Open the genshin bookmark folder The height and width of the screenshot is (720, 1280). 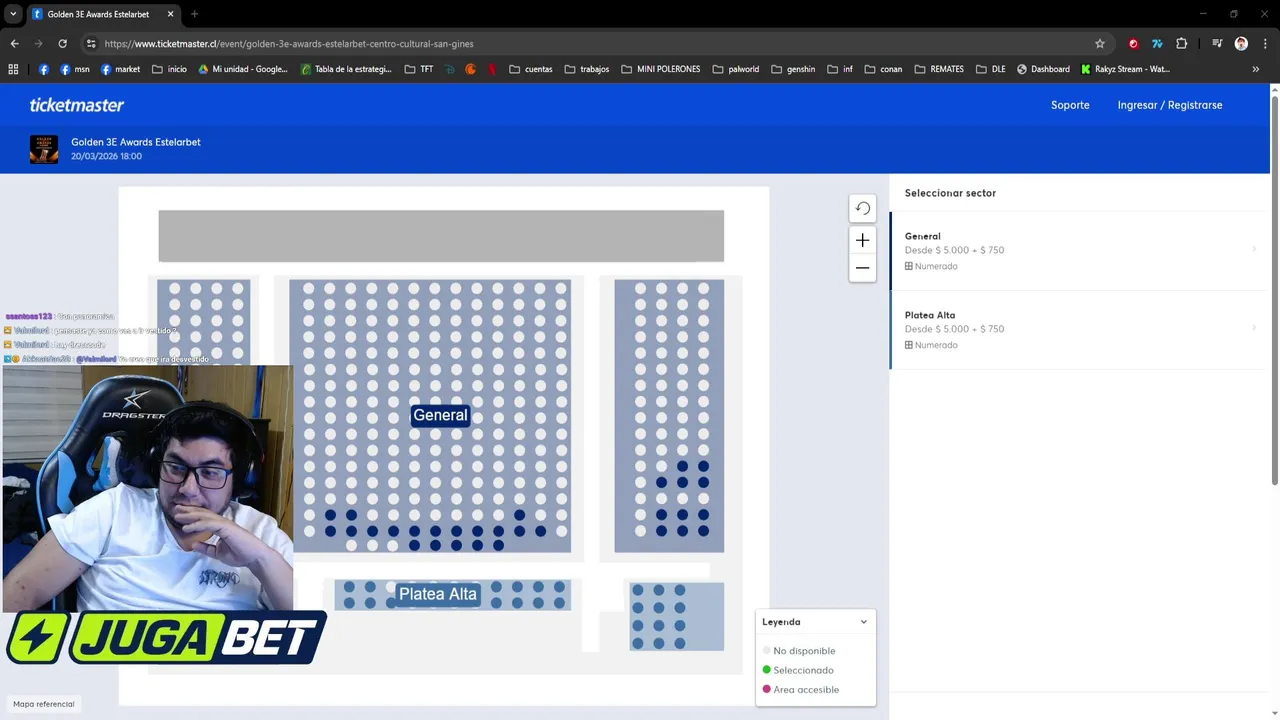point(793,69)
